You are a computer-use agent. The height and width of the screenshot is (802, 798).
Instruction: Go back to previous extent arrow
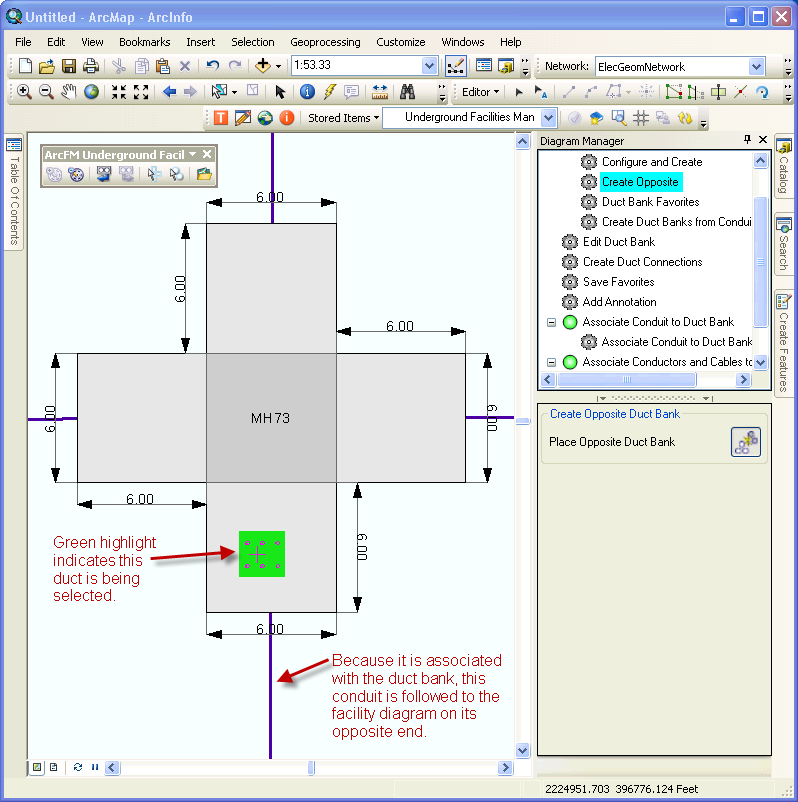click(x=169, y=92)
